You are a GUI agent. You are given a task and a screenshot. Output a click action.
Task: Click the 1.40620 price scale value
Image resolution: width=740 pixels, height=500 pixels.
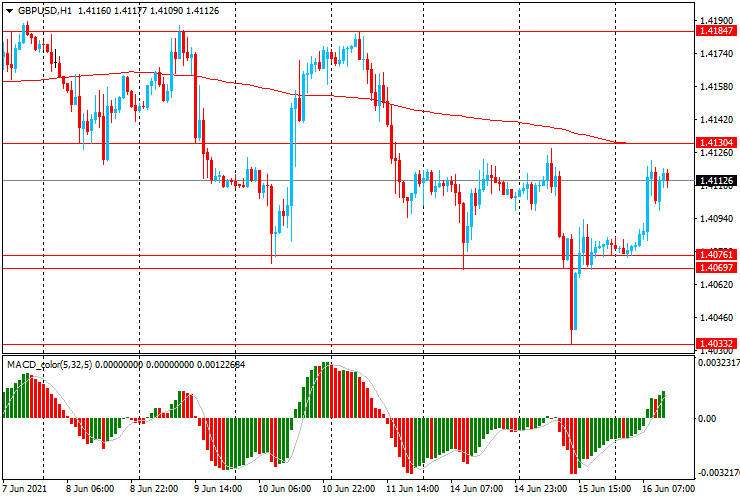click(717, 285)
